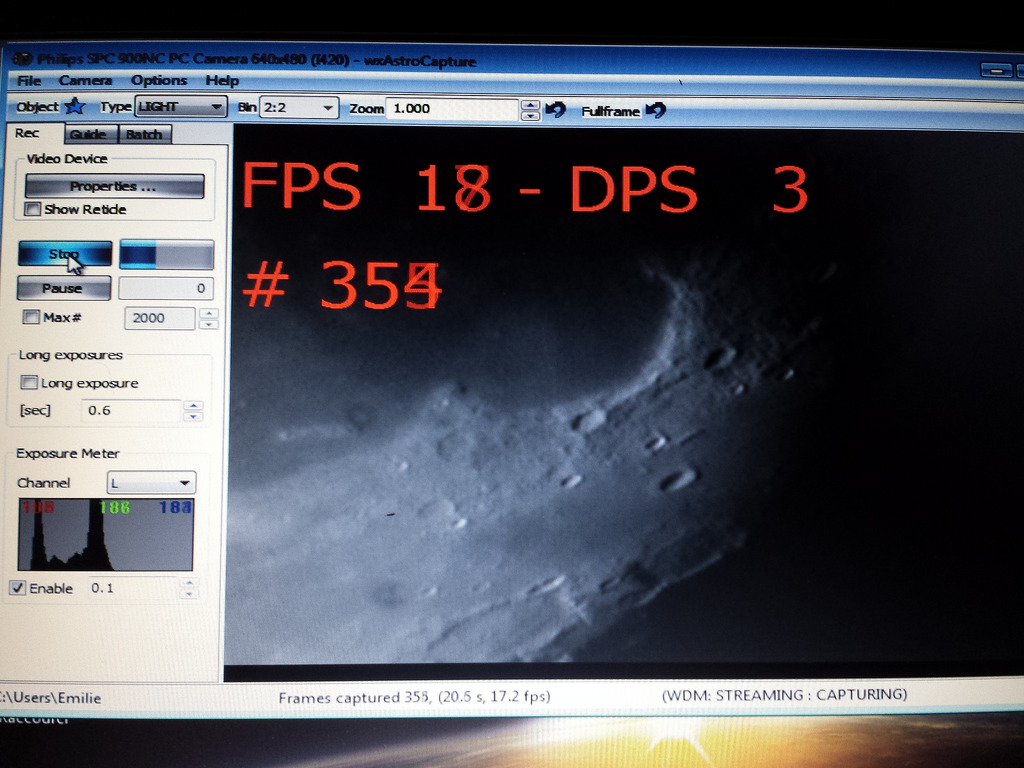Decrease the exposure meter value spinner
This screenshot has height=768, width=1024.
[x=189, y=594]
